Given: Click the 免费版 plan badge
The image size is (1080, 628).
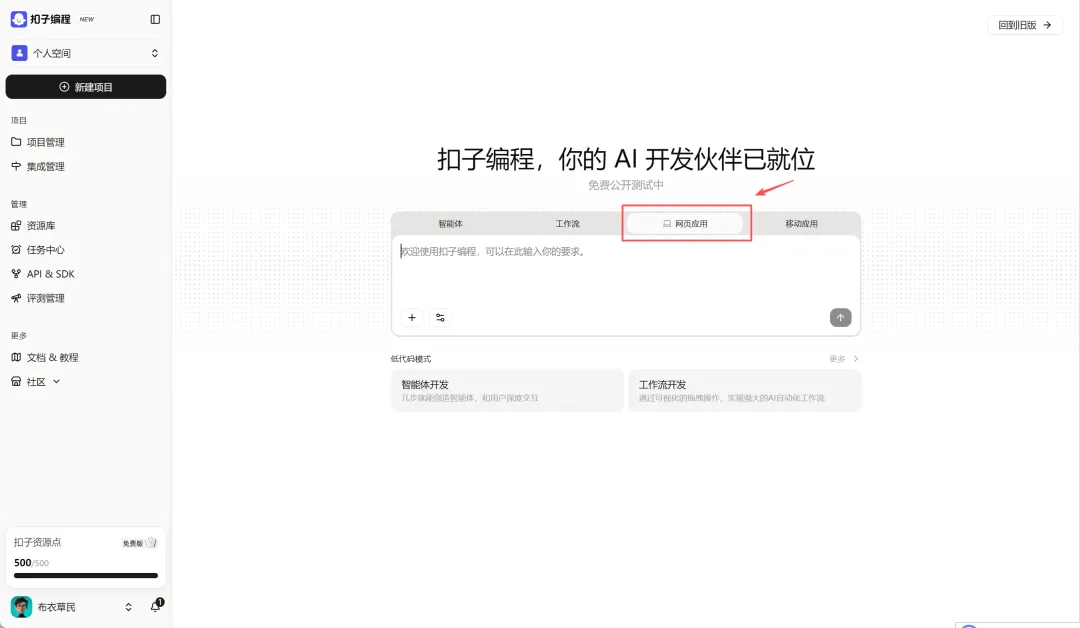Looking at the screenshot, I should point(140,543).
